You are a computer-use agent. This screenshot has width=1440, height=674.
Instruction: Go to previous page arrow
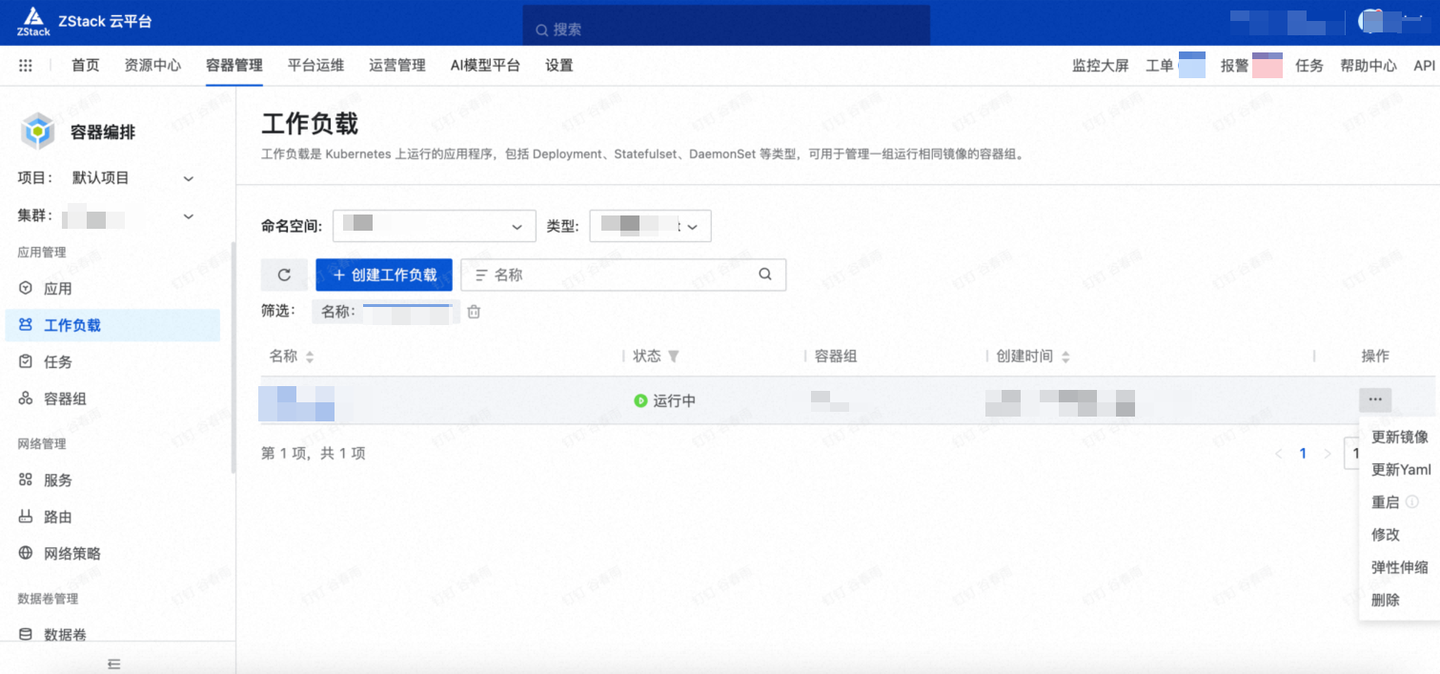click(x=1278, y=454)
